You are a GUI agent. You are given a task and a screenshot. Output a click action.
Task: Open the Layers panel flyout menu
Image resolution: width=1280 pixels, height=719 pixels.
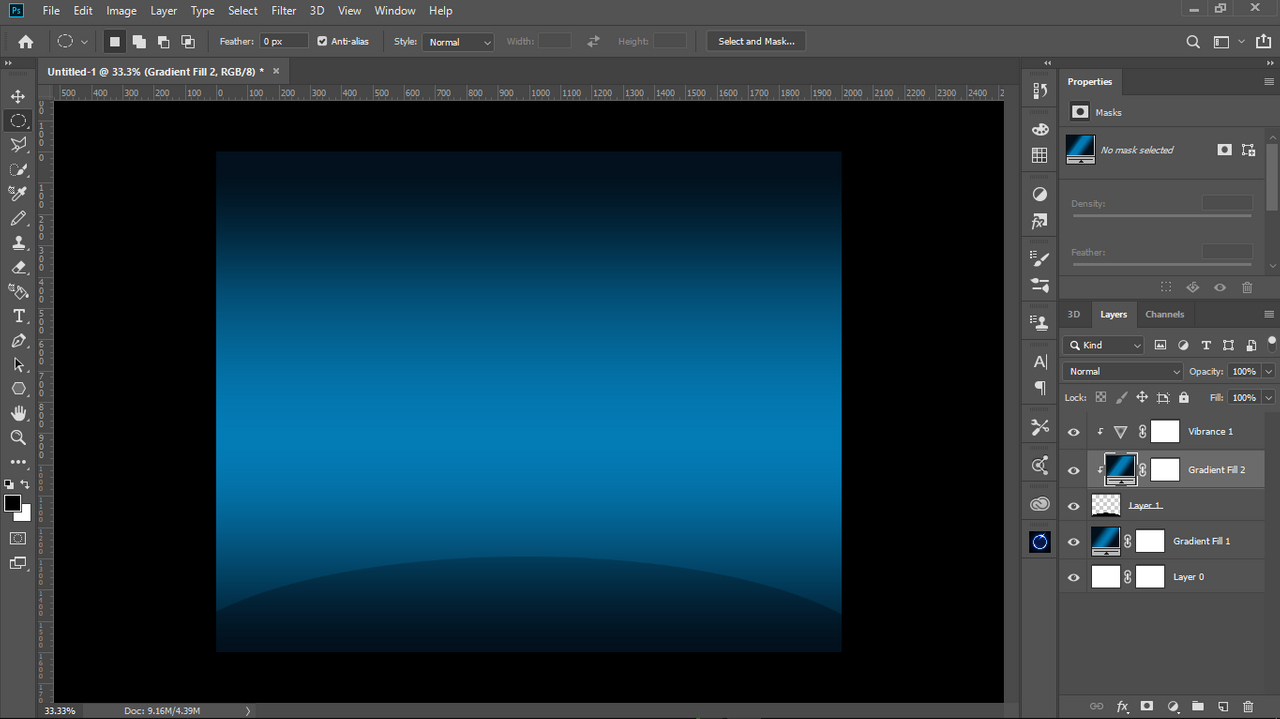coord(1269,314)
